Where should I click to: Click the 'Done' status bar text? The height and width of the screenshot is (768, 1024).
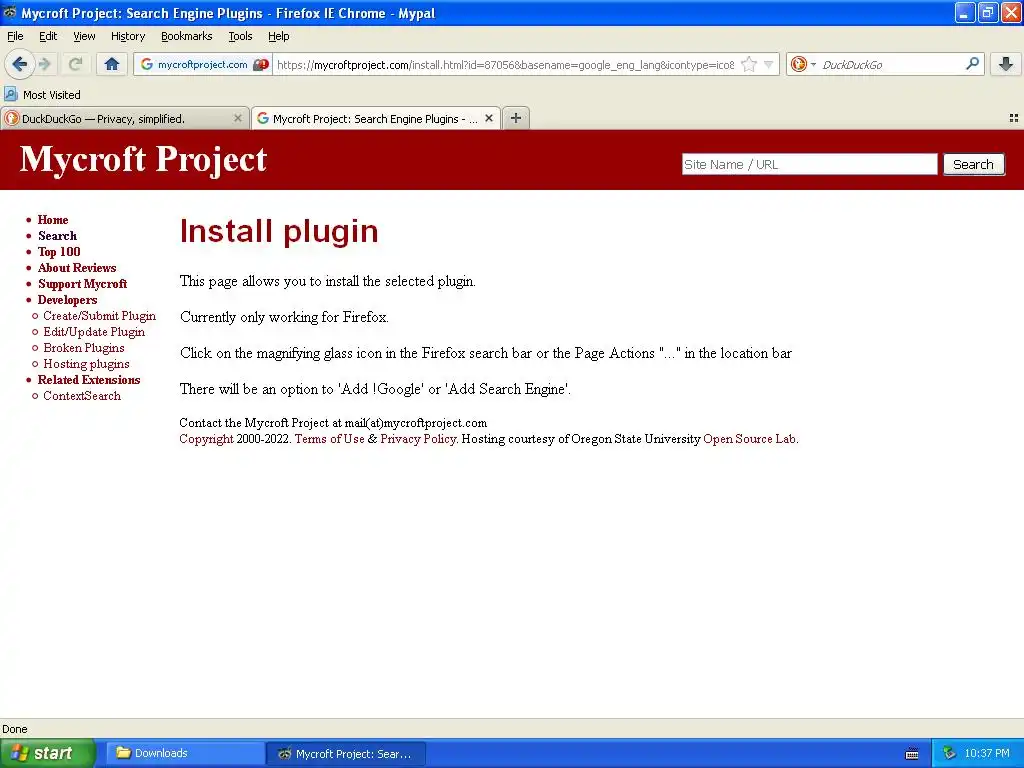[x=14, y=729]
